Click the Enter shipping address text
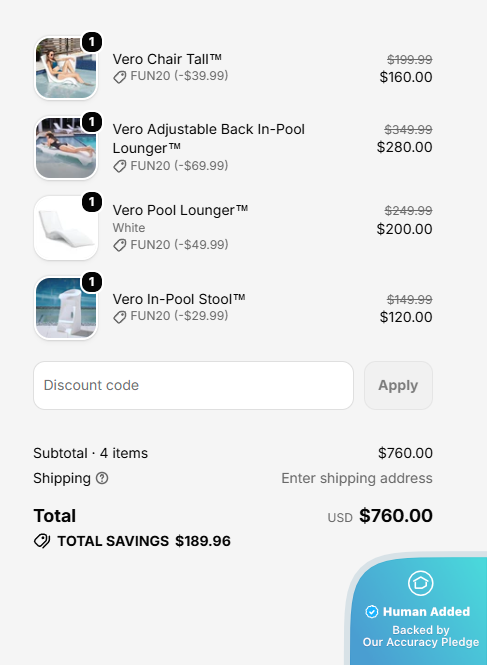This screenshot has height=665, width=487. (357, 478)
